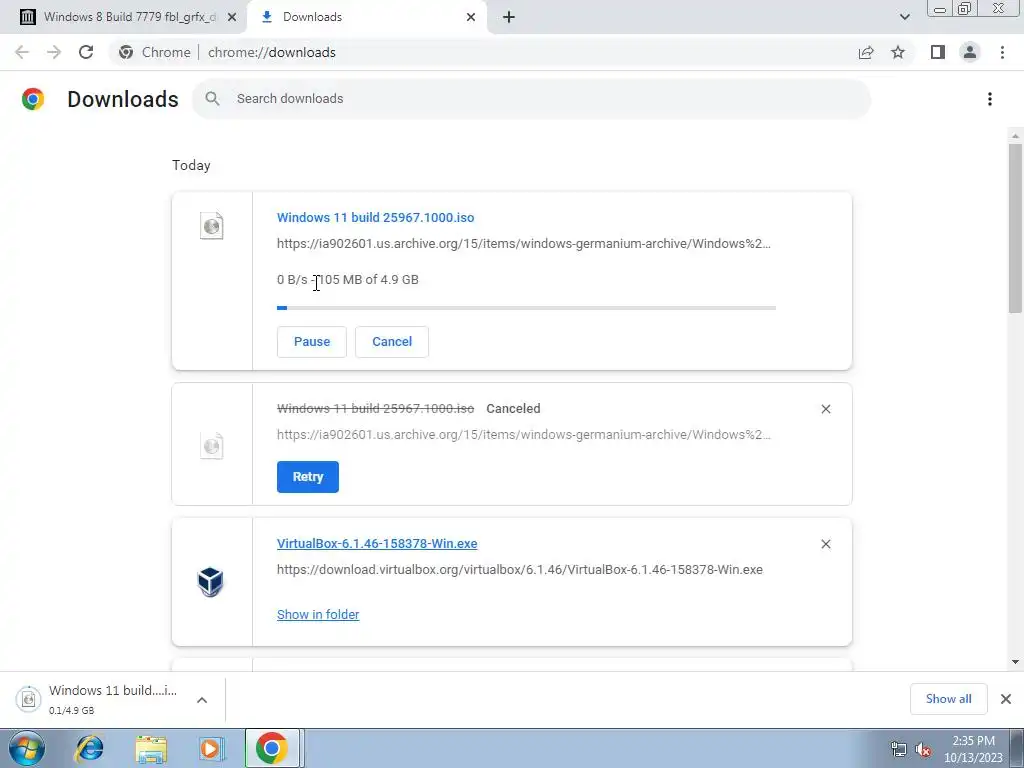Click the Chrome site info chip
This screenshot has height=768, width=1024.
(x=156, y=52)
